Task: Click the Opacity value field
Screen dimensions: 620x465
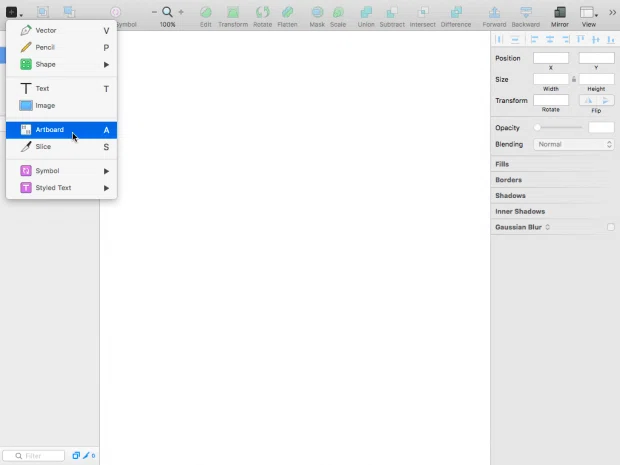Action: pyautogui.click(x=601, y=127)
